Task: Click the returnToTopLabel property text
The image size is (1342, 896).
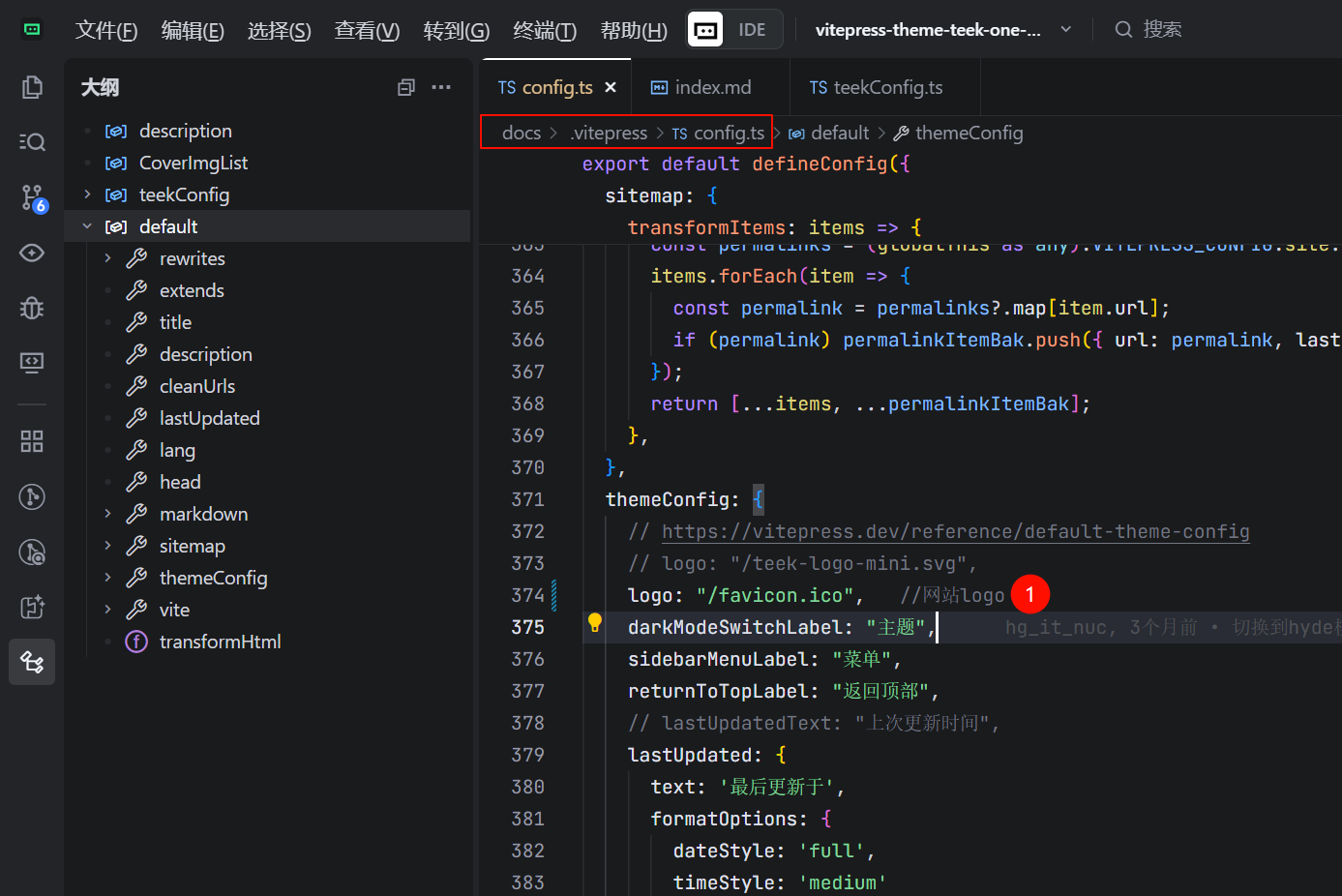Action: (x=718, y=691)
